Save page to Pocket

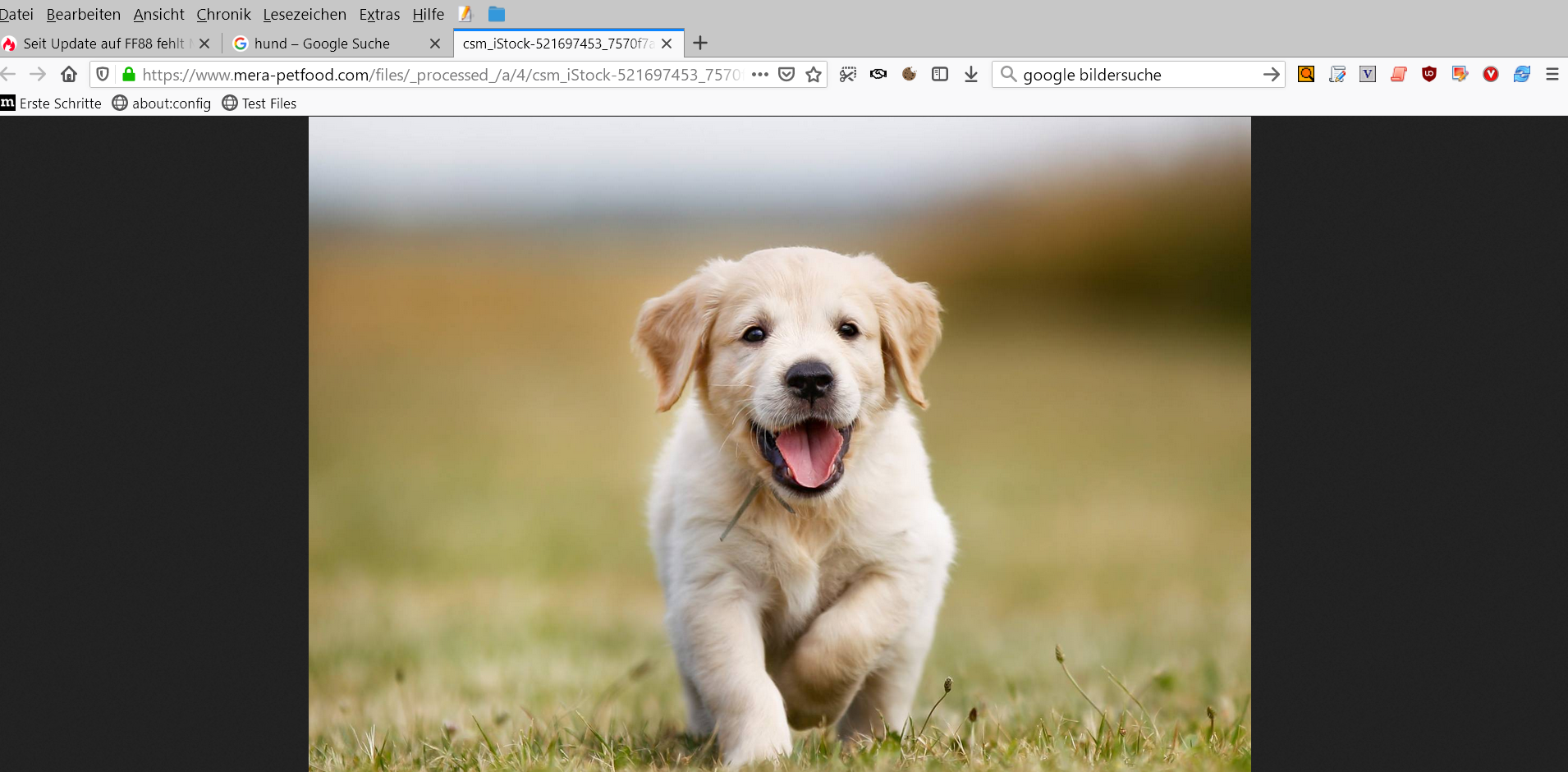(x=786, y=75)
